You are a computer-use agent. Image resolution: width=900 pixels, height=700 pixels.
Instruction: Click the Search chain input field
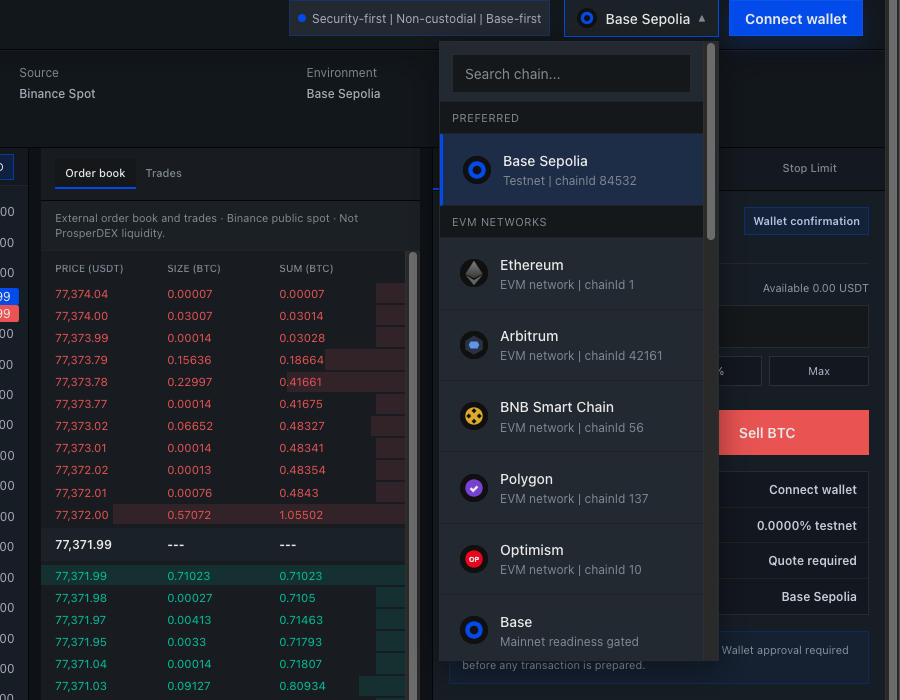tap(571, 73)
